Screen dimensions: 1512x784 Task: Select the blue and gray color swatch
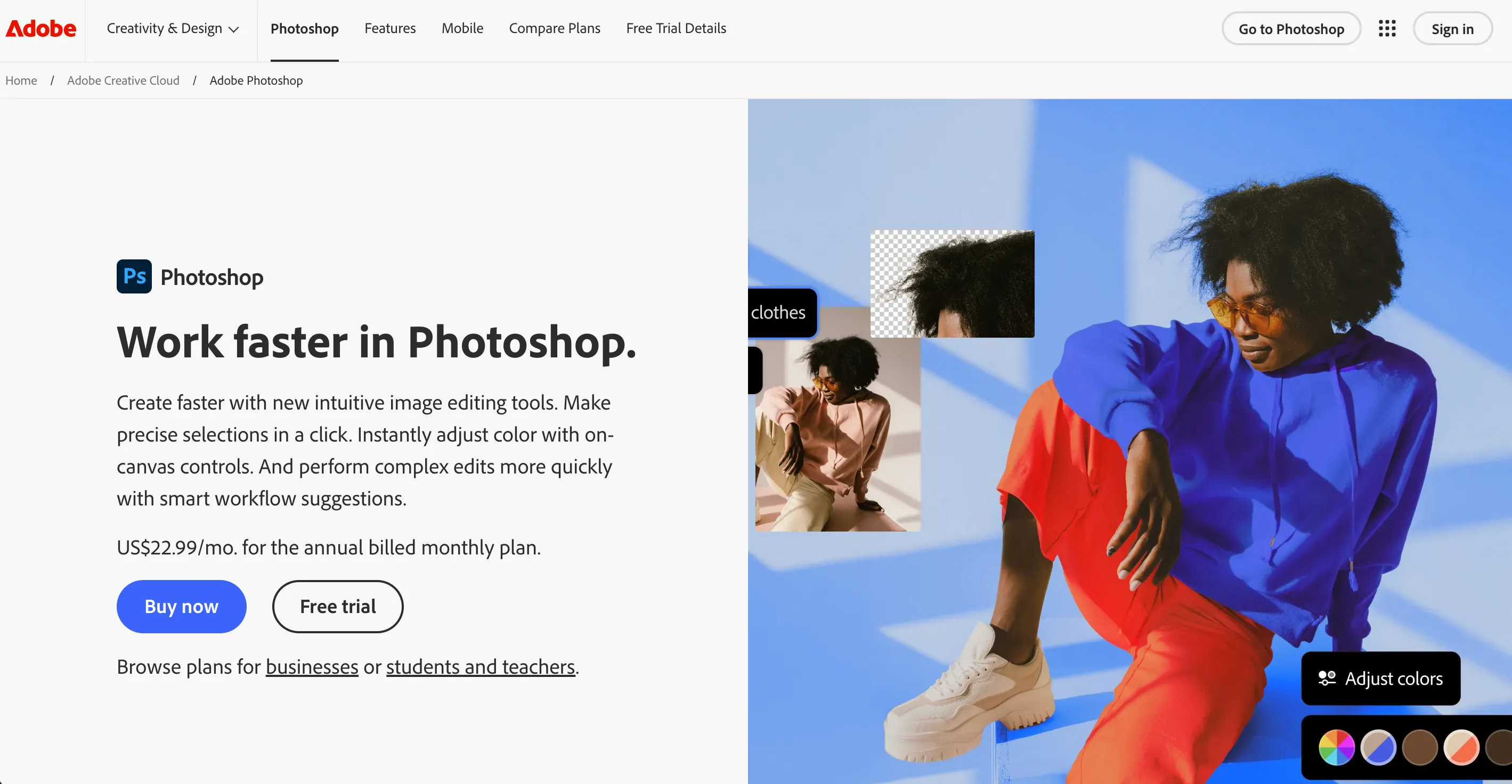click(1378, 747)
